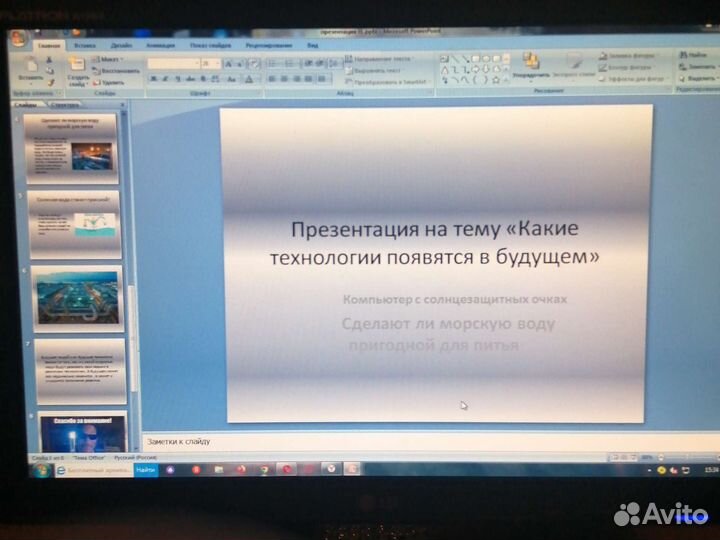Open the font size combo box
Image resolution: width=720 pixels, height=540 pixels.
click(211, 64)
